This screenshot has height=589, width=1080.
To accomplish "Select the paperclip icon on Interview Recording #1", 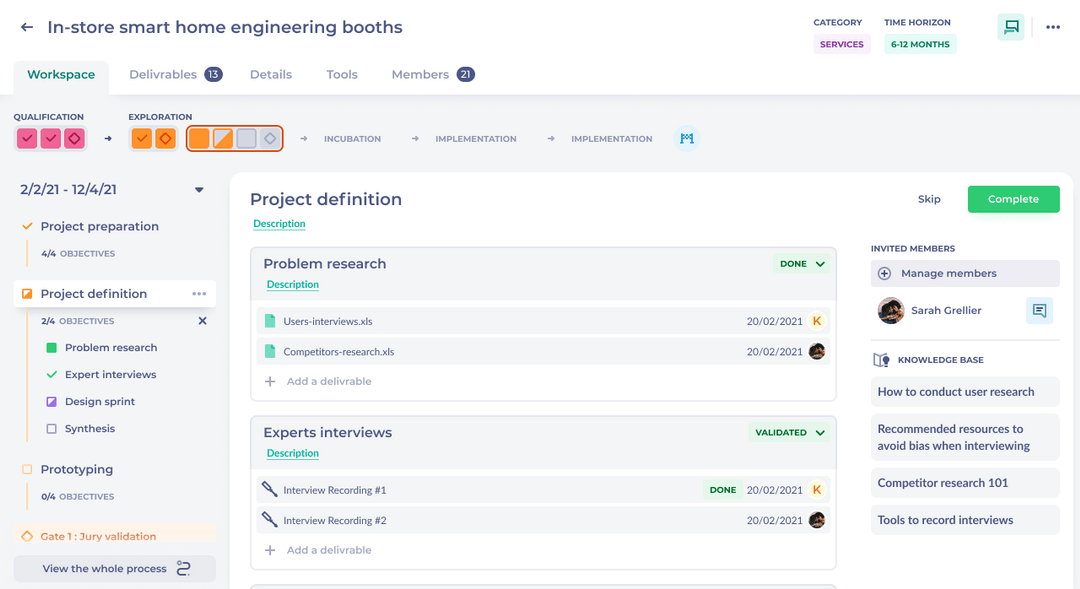I will (270, 489).
